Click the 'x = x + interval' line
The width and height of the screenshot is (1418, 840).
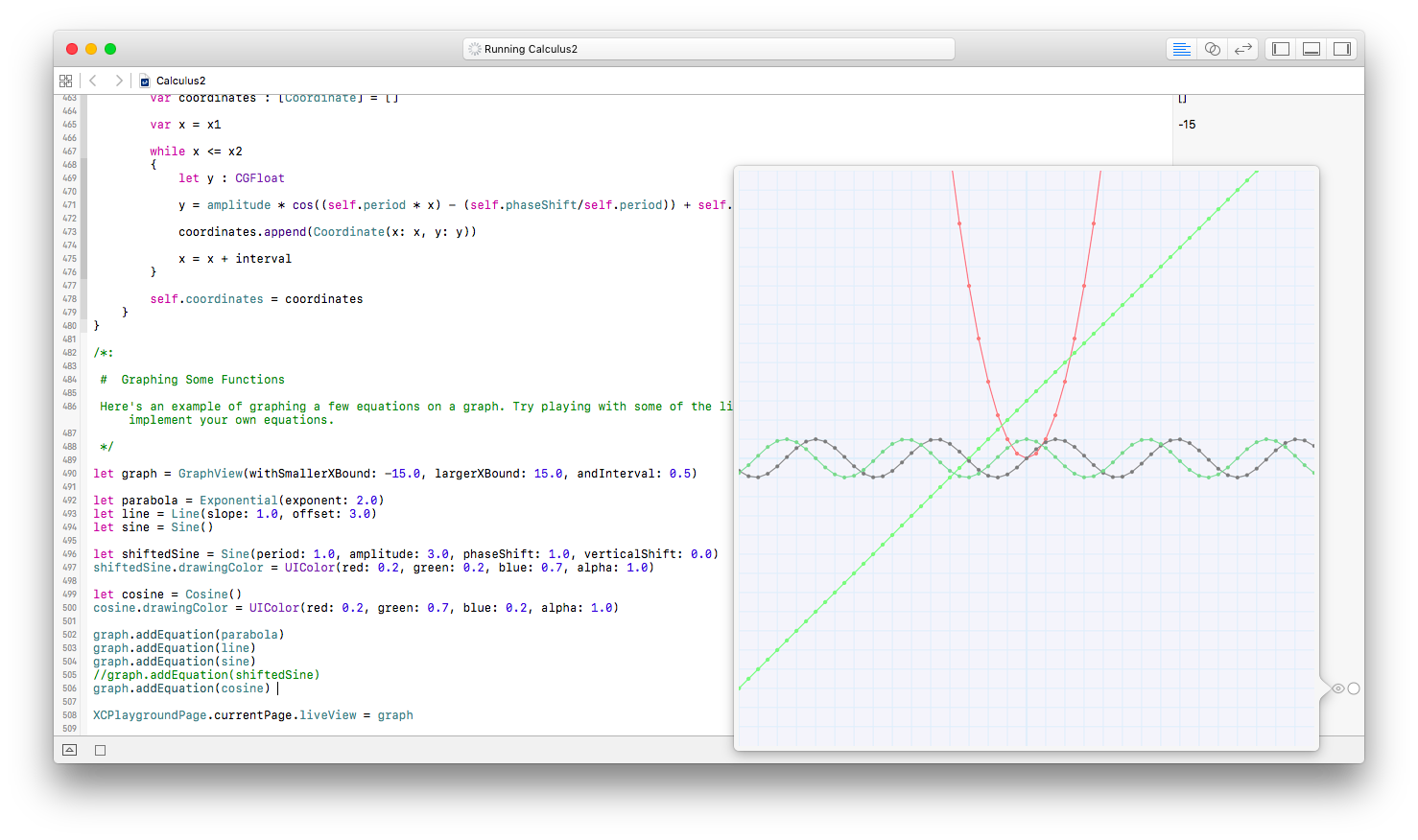point(235,259)
